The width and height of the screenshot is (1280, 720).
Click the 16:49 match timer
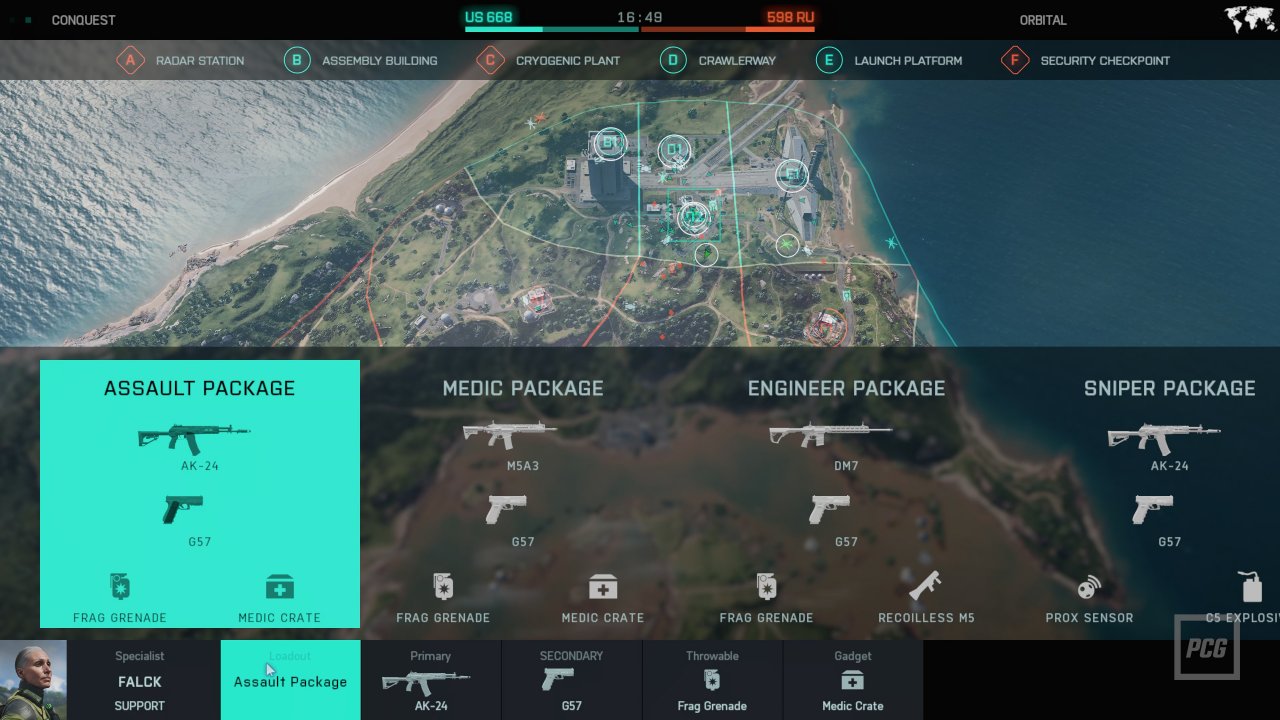pyautogui.click(x=639, y=17)
